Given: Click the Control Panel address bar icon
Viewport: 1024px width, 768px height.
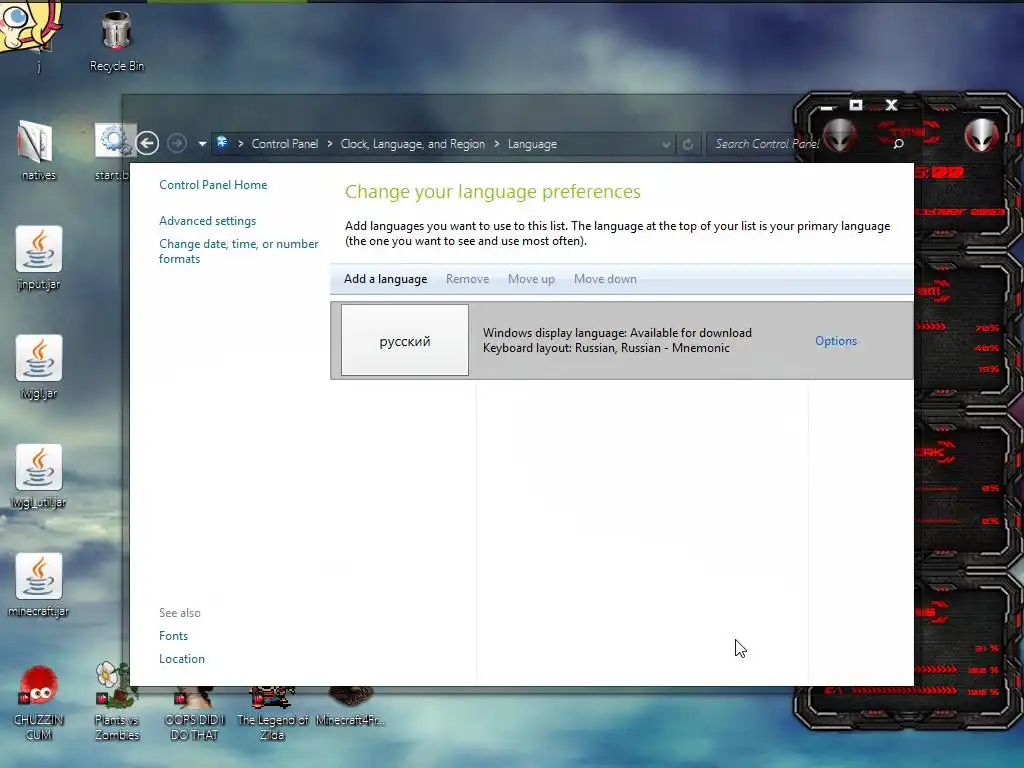Looking at the screenshot, I should pyautogui.click(x=222, y=143).
